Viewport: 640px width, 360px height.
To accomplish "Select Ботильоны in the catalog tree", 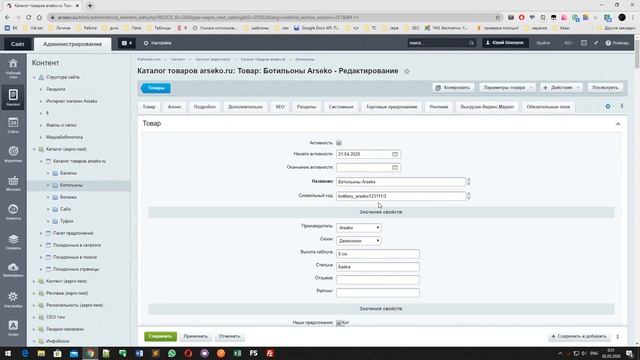I will (71, 185).
